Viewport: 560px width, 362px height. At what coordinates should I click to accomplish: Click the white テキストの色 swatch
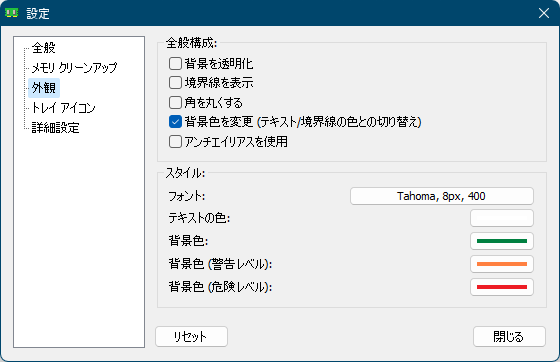pos(502,218)
